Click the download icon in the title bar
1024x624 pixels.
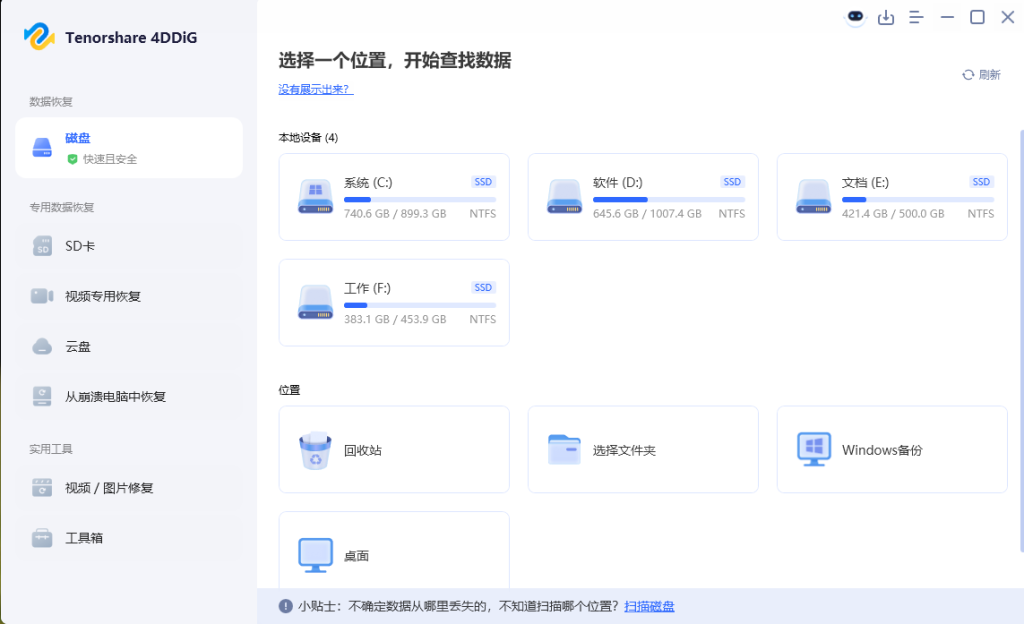coord(886,17)
